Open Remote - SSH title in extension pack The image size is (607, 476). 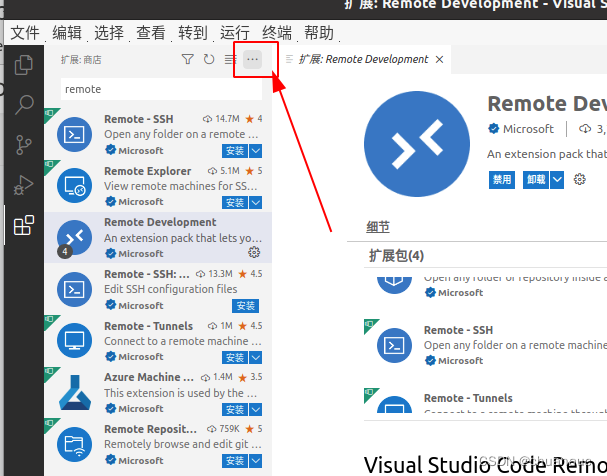(x=458, y=330)
